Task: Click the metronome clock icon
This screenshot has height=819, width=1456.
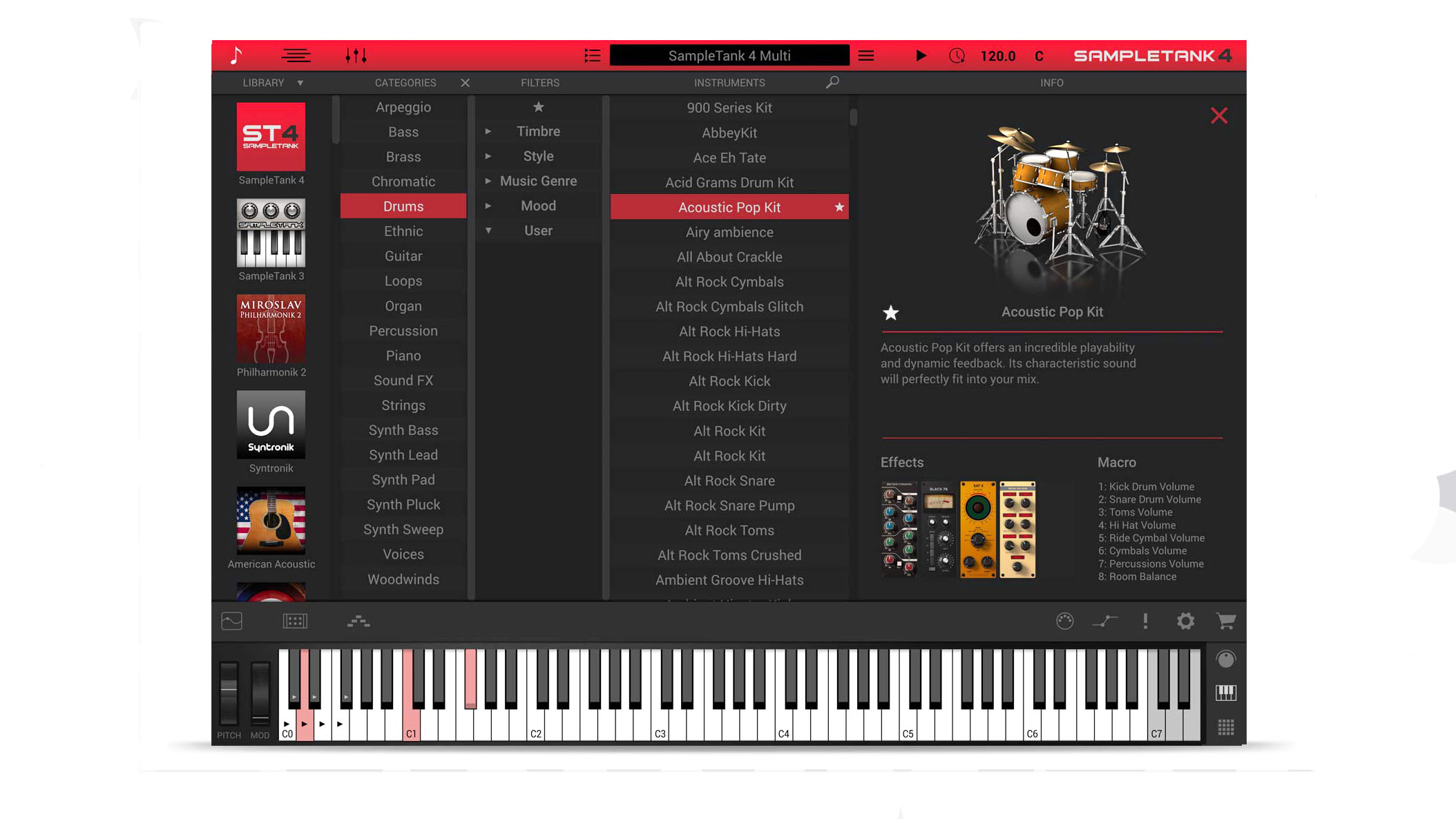Action: [x=957, y=56]
